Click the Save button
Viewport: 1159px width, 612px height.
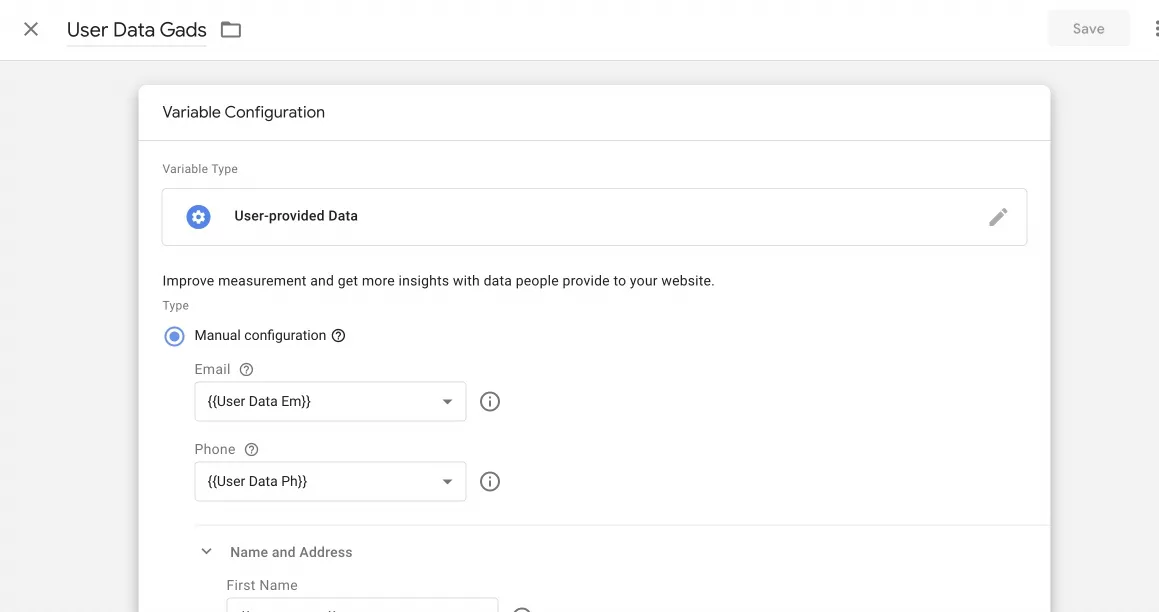pyautogui.click(x=1088, y=29)
